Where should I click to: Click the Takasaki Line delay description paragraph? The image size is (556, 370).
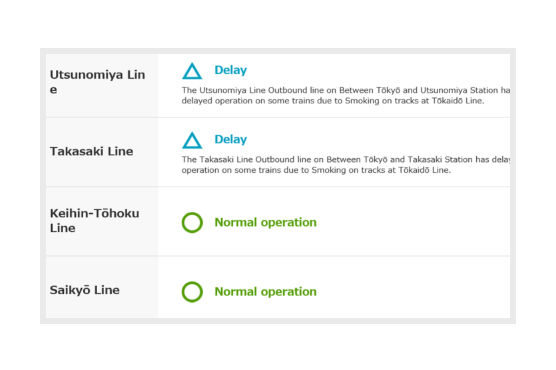point(346,165)
